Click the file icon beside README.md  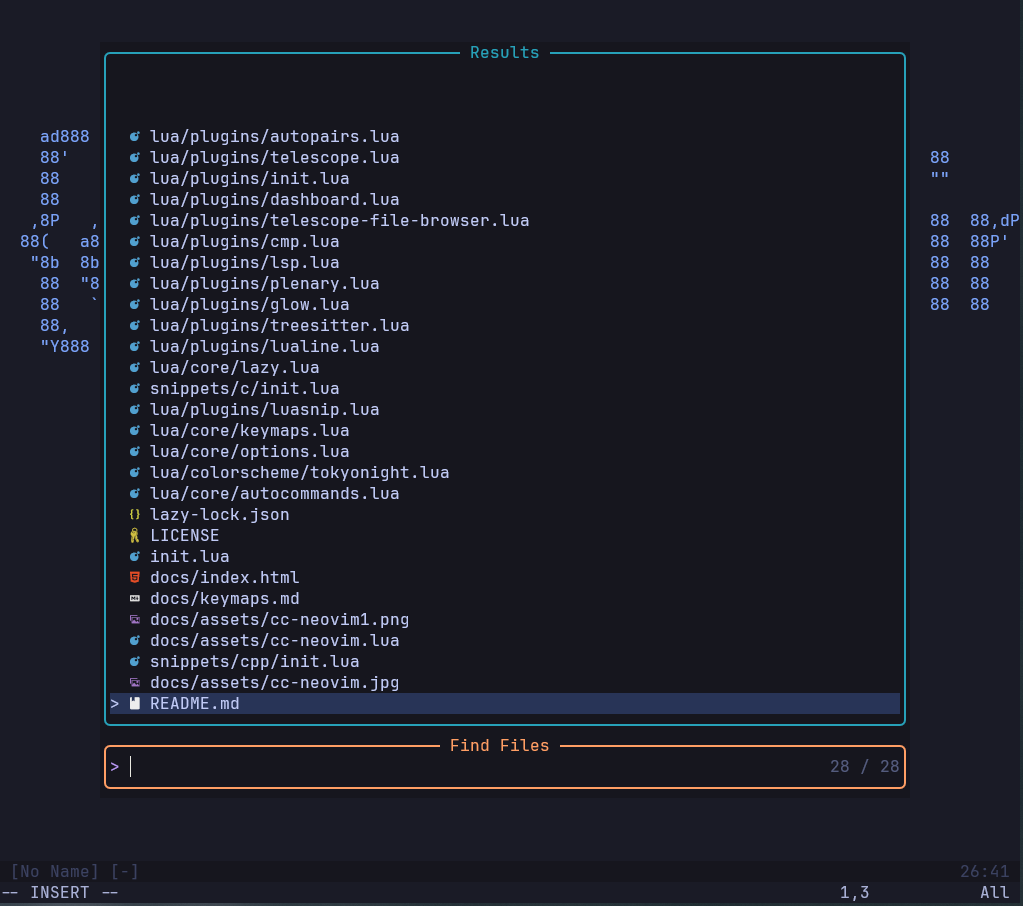tap(135, 704)
